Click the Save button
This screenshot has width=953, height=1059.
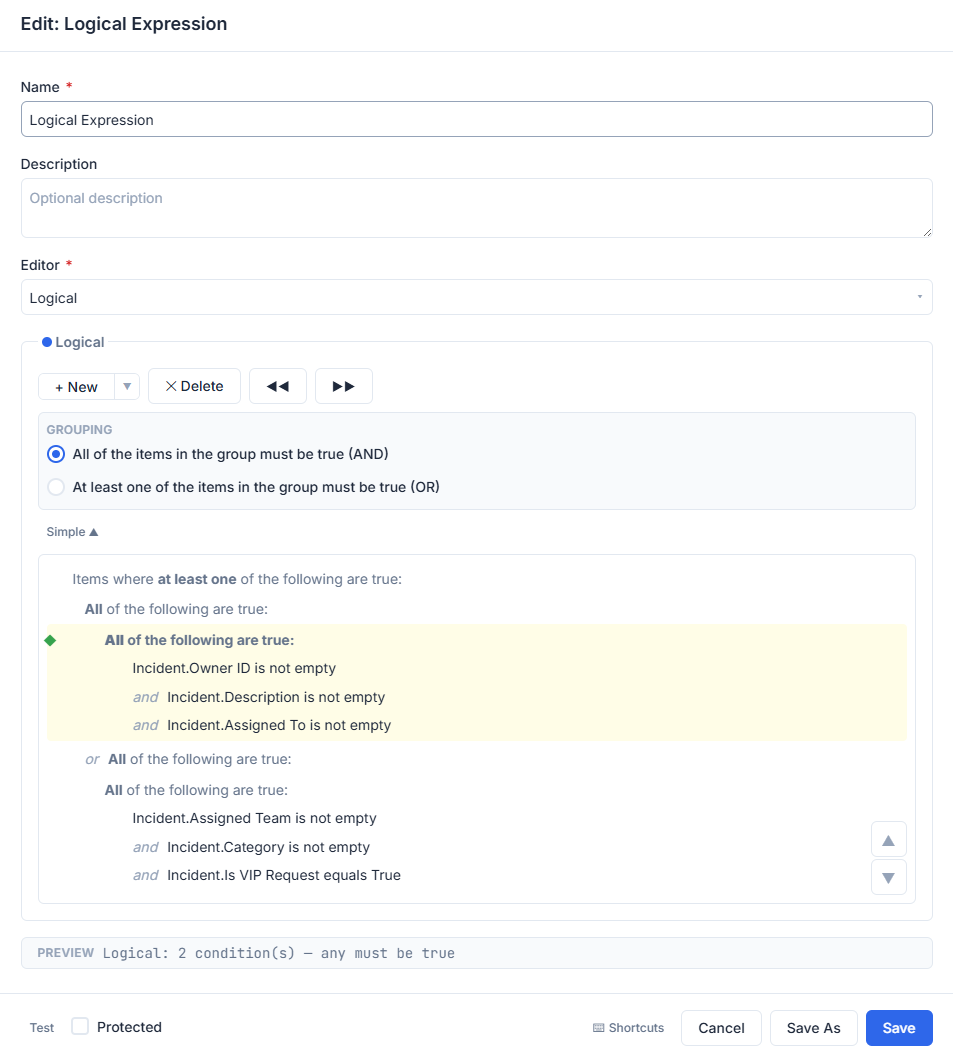pyautogui.click(x=899, y=1028)
